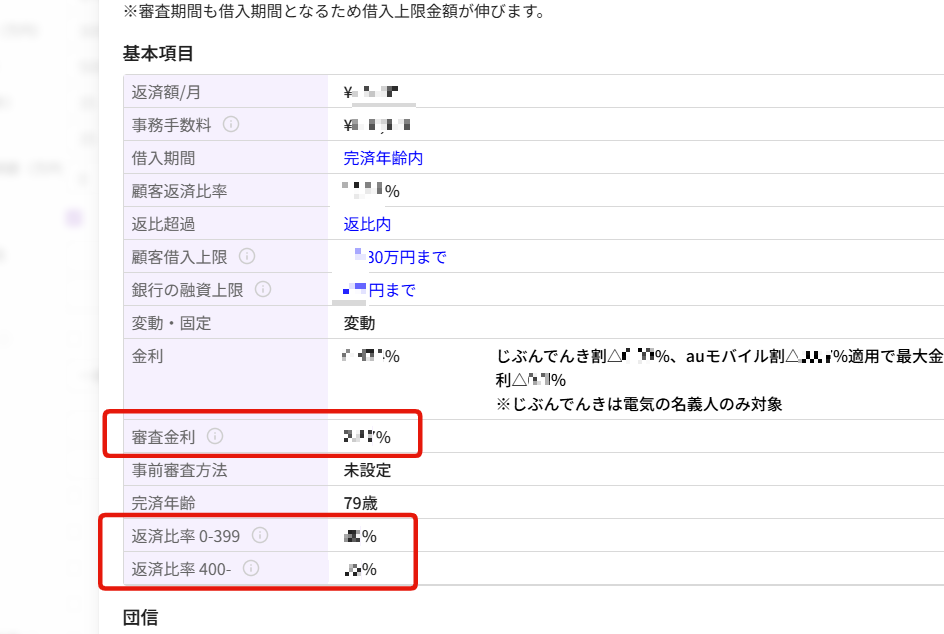Screen dimensions: 944x634
Task: Click the 基本項目 section heading
Action: click(x=158, y=52)
